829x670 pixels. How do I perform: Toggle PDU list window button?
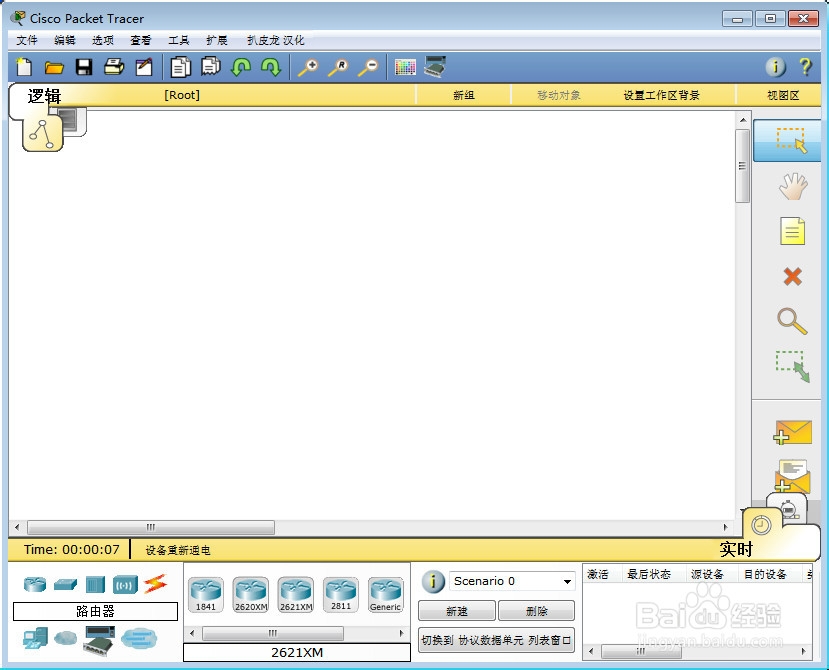click(496, 640)
